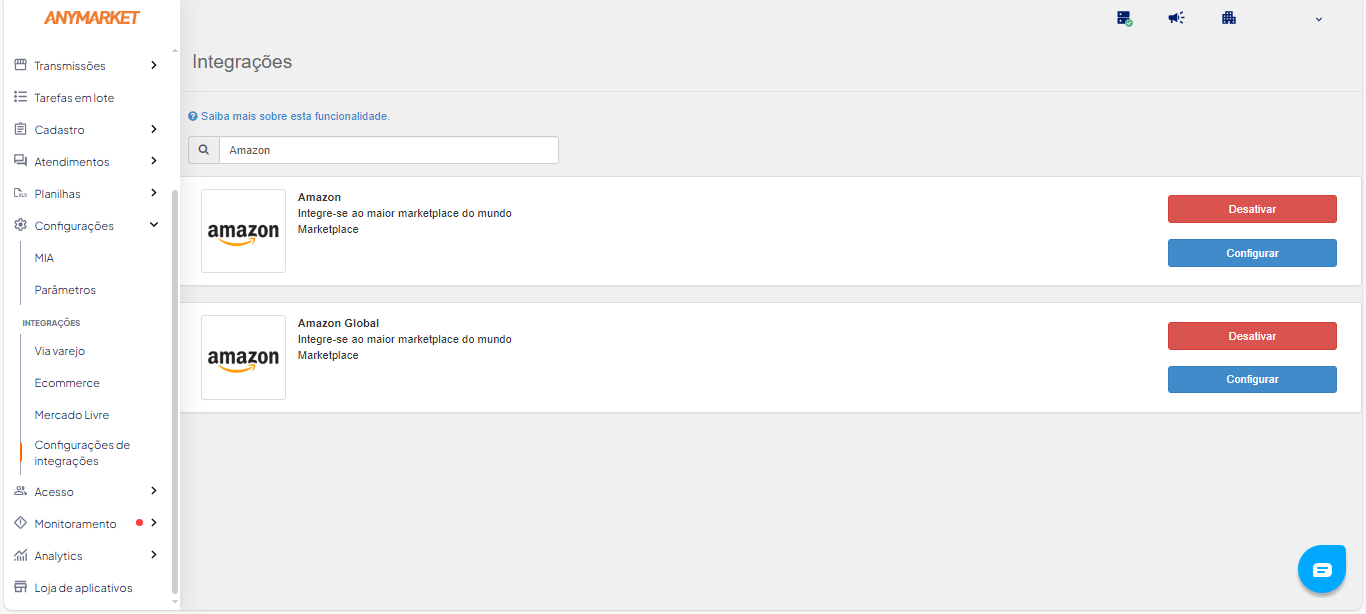
Task: Open the Saiba mais sobre esta funcionalidade link
Action: point(295,116)
